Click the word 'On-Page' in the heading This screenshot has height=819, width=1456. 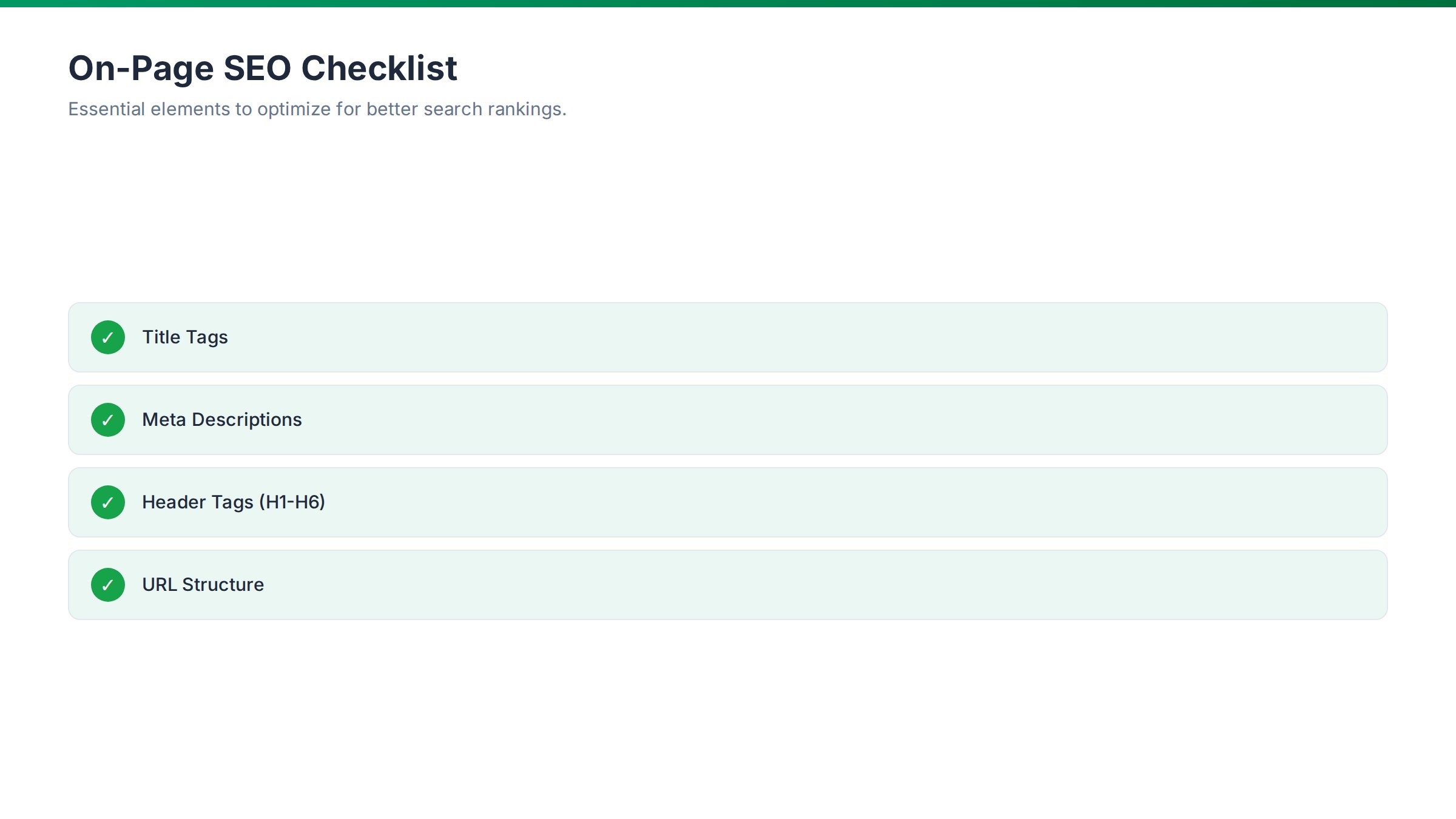[141, 68]
